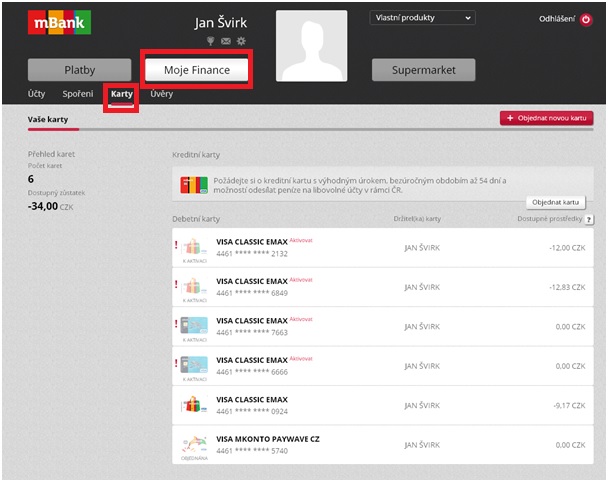Switch to the Spoření submenu

78,94
